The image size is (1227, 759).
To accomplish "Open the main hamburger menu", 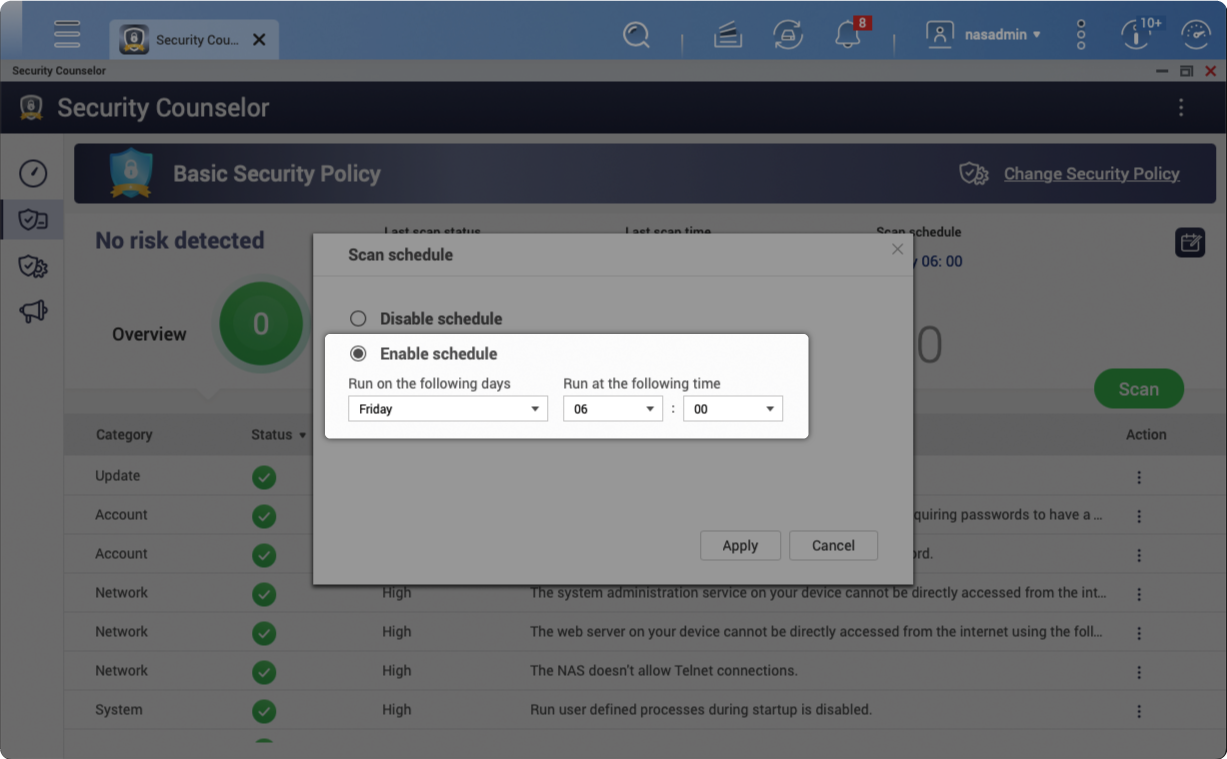I will pos(67,34).
